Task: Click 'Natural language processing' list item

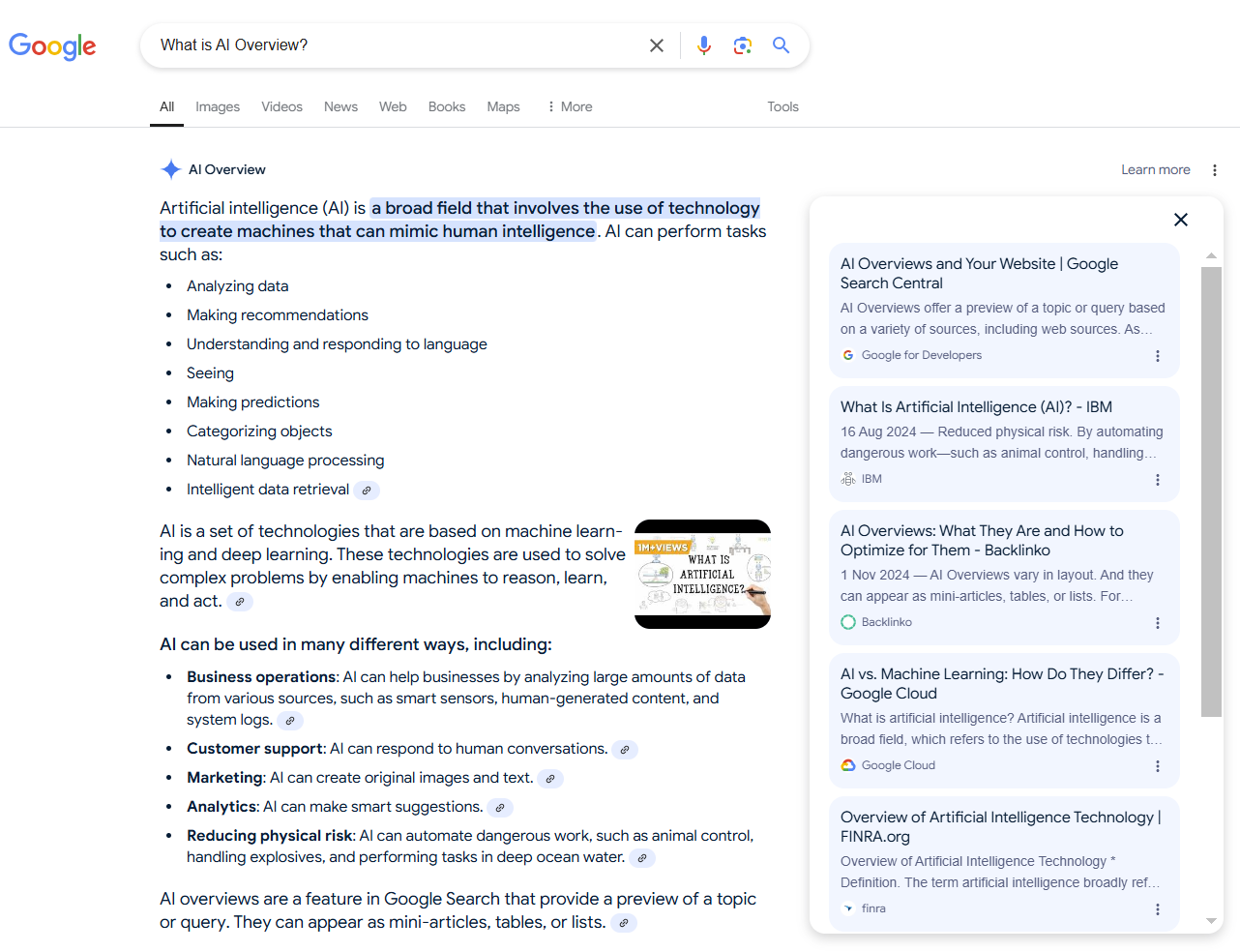Action: (285, 461)
